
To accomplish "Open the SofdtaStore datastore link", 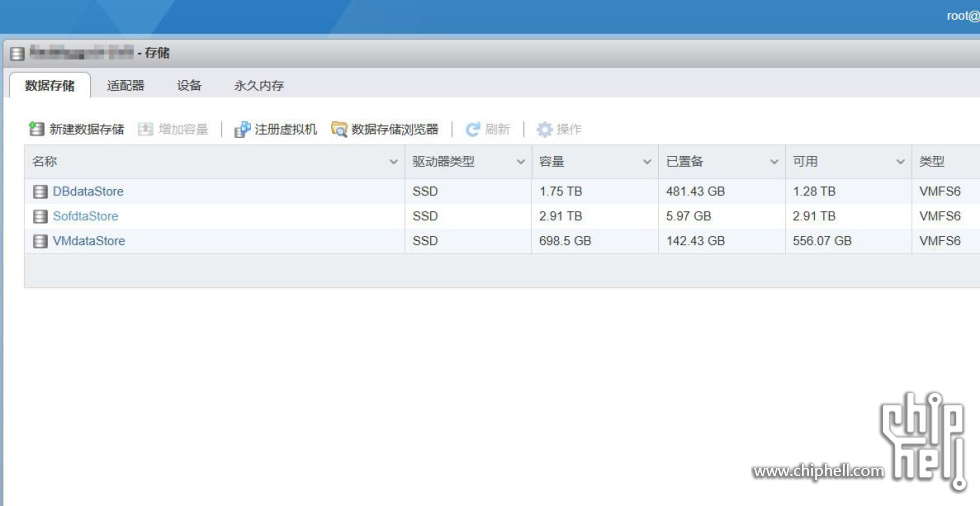I will (x=85, y=216).
